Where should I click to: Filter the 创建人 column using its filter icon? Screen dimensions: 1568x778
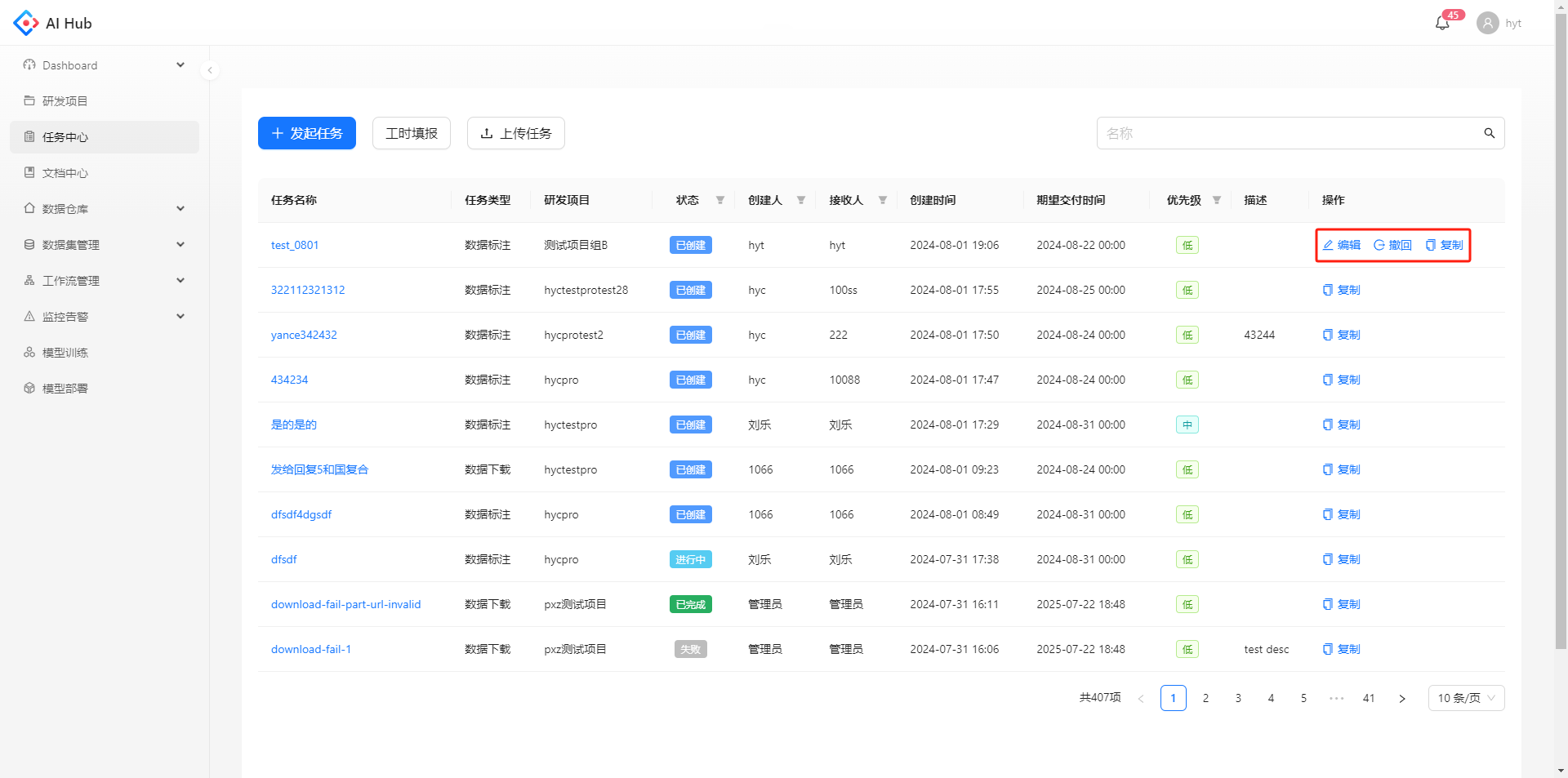click(x=801, y=200)
